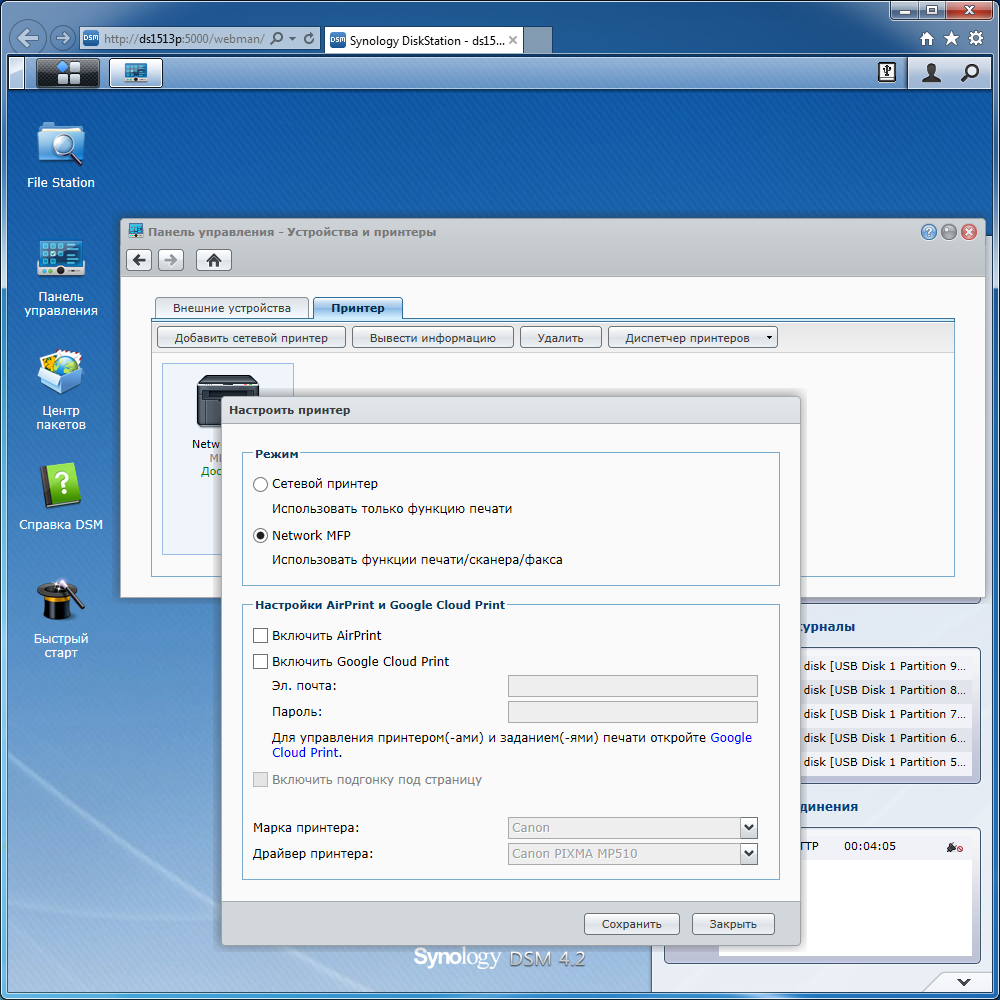Open Центр пакетов desktop icon
Viewport: 1000px width, 1000px height.
[61, 390]
